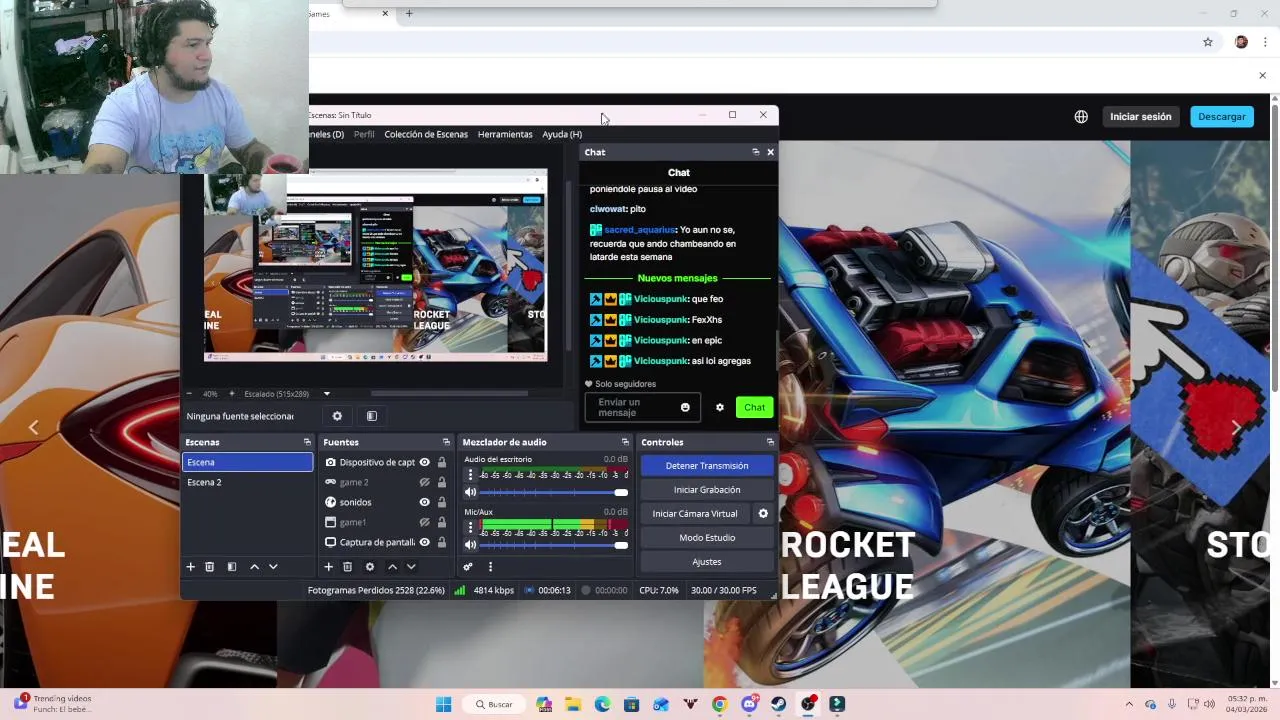Open Mic/Aux options three dots

click(x=470, y=527)
